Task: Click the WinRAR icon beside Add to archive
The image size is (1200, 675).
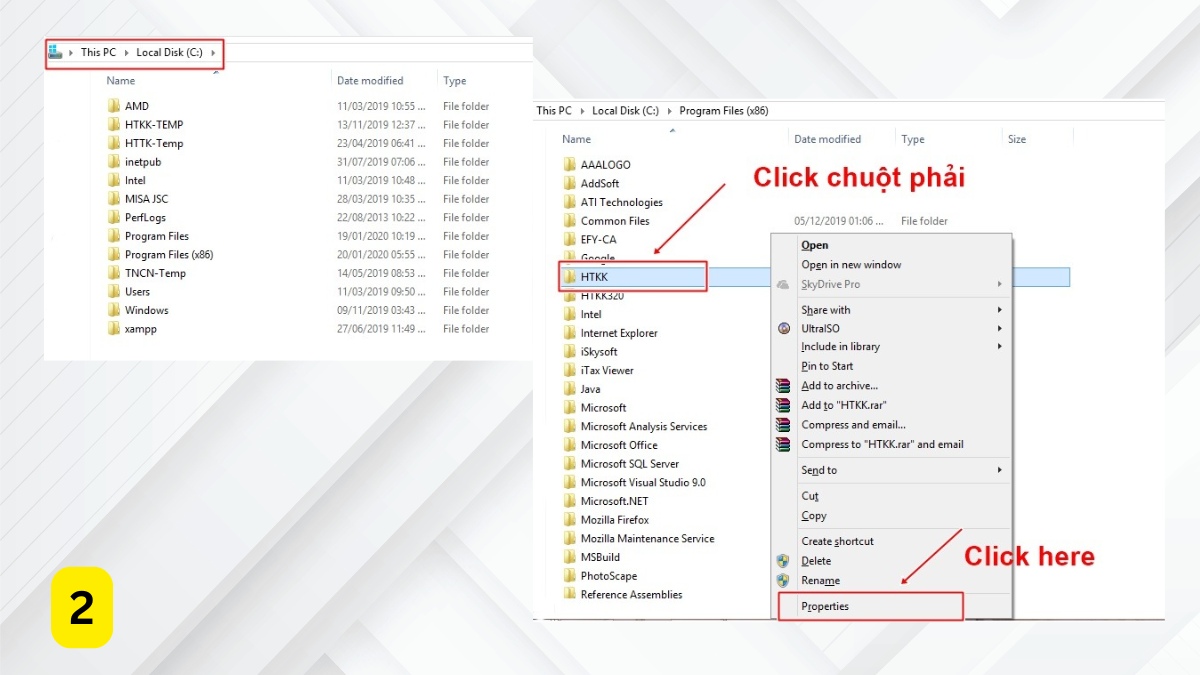Action: pyautogui.click(x=784, y=385)
